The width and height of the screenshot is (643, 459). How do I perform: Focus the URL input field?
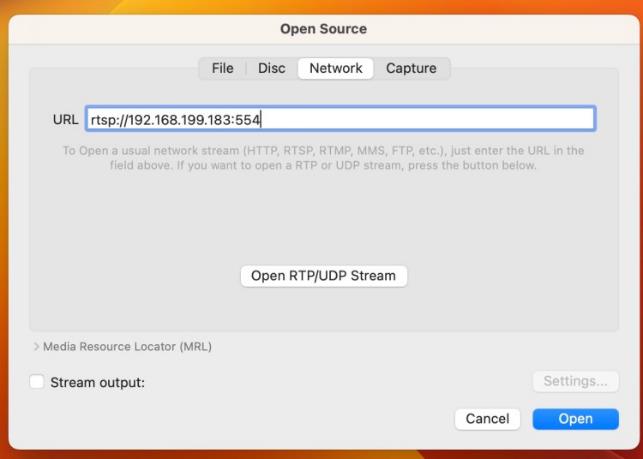pyautogui.click(x=420, y=119)
